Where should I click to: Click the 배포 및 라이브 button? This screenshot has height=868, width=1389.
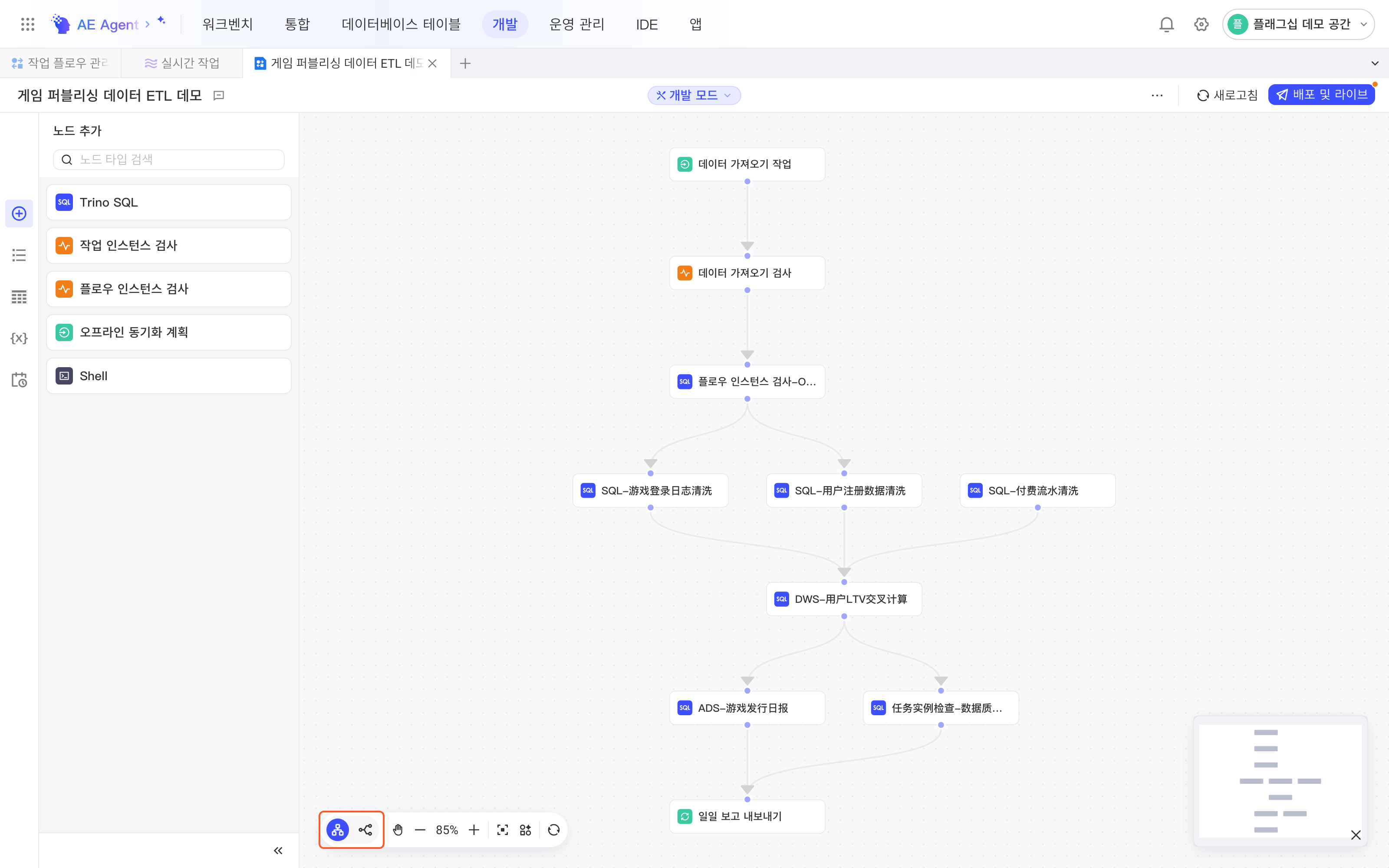pos(1321,95)
